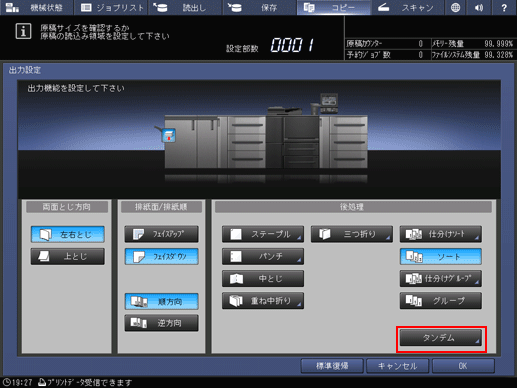Click the 両面とじ方向 section header

67,207
